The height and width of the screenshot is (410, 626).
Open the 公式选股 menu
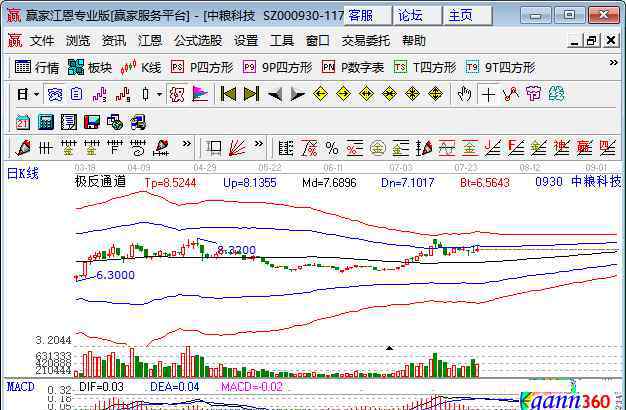coord(198,41)
